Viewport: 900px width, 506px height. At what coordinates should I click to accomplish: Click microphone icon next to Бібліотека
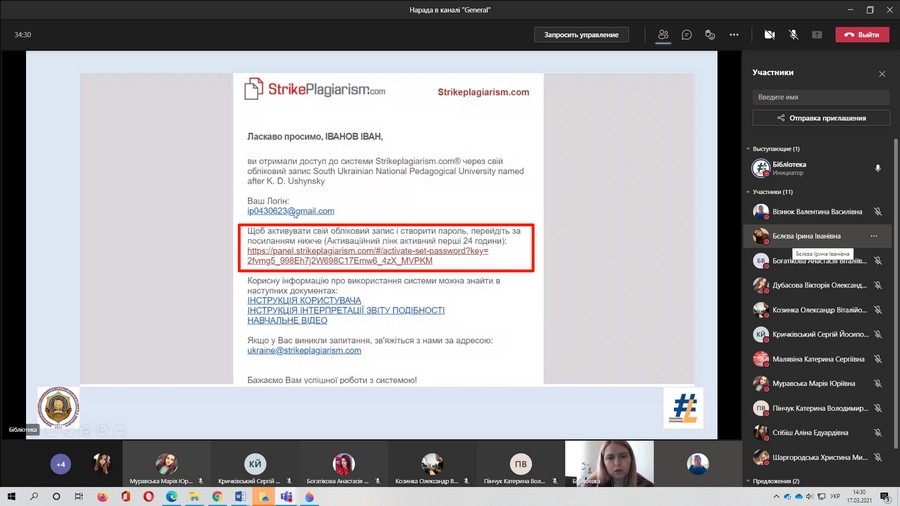pos(877,168)
